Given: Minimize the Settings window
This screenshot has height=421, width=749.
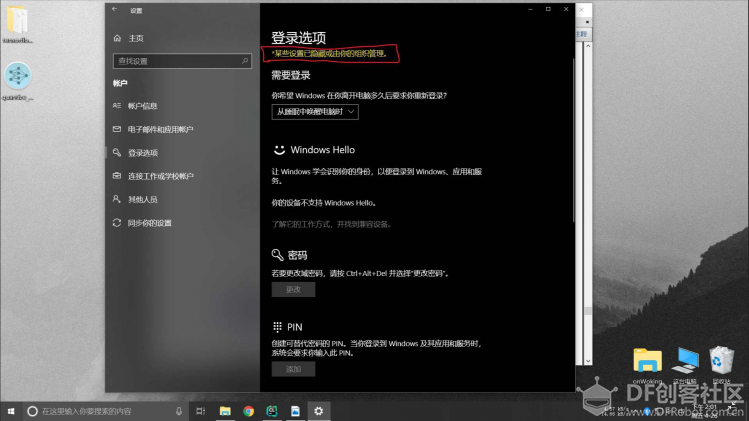Looking at the screenshot, I should click(x=530, y=9).
